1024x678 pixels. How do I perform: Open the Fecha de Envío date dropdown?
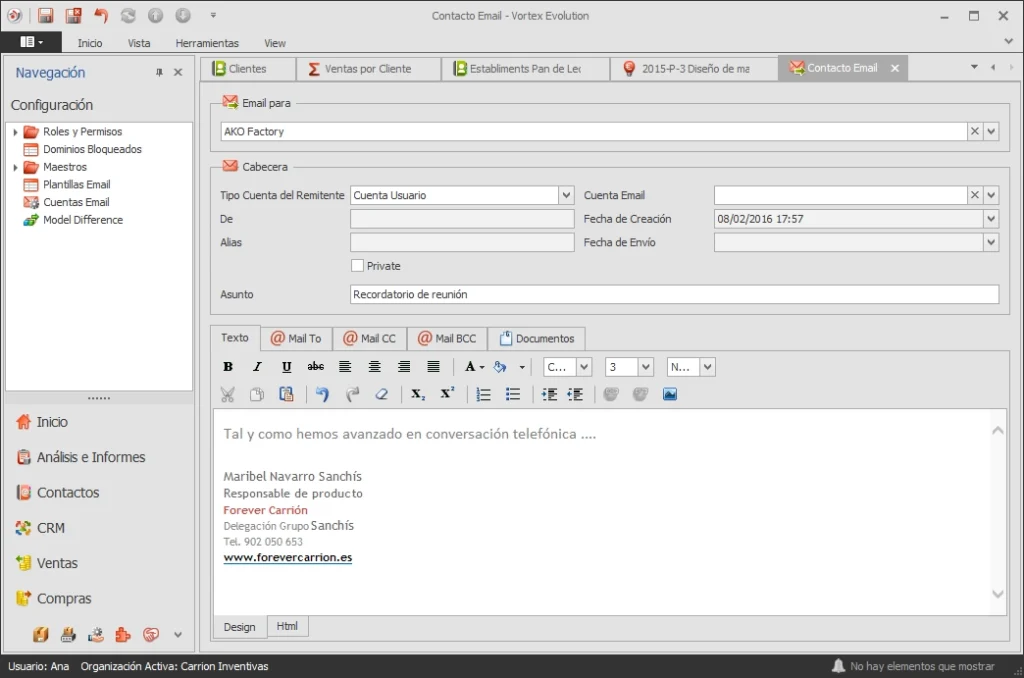click(x=991, y=242)
